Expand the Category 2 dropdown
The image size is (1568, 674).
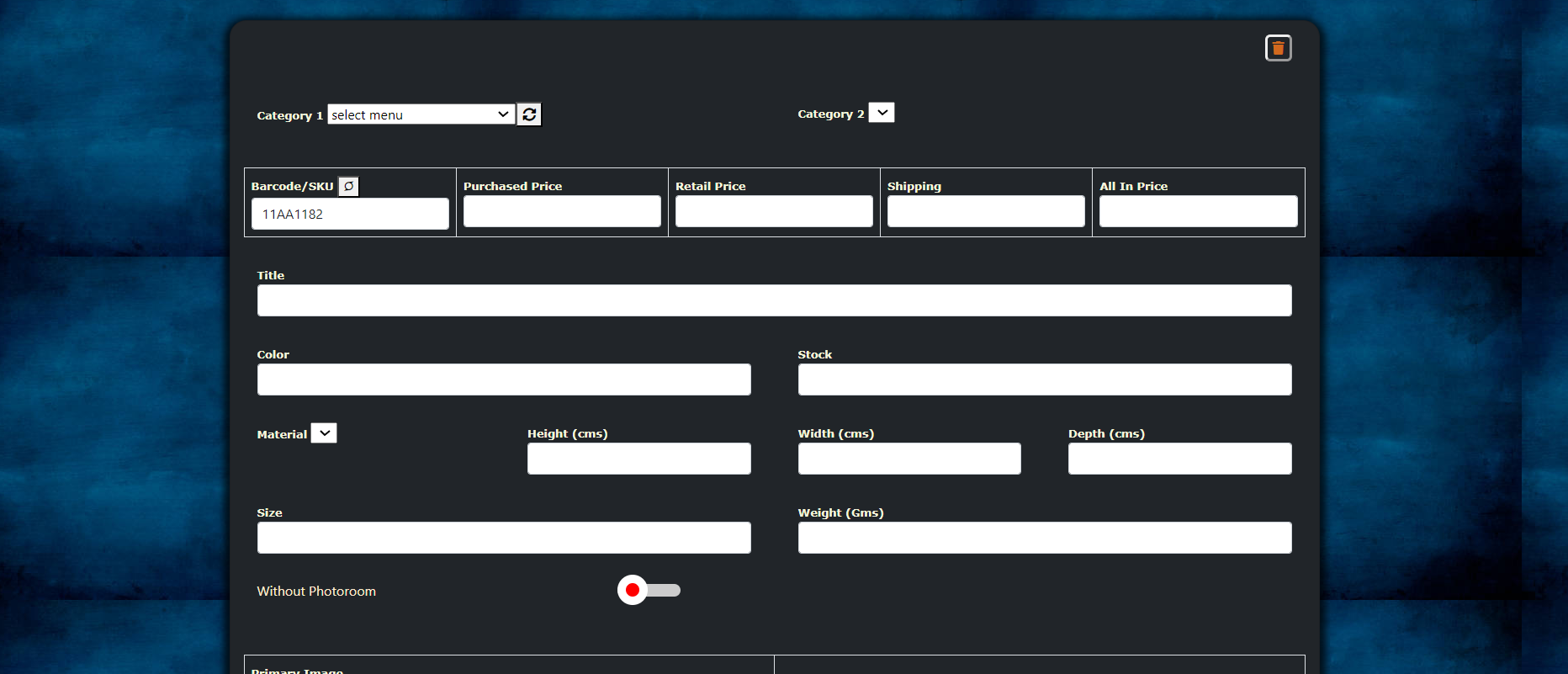pos(882,113)
